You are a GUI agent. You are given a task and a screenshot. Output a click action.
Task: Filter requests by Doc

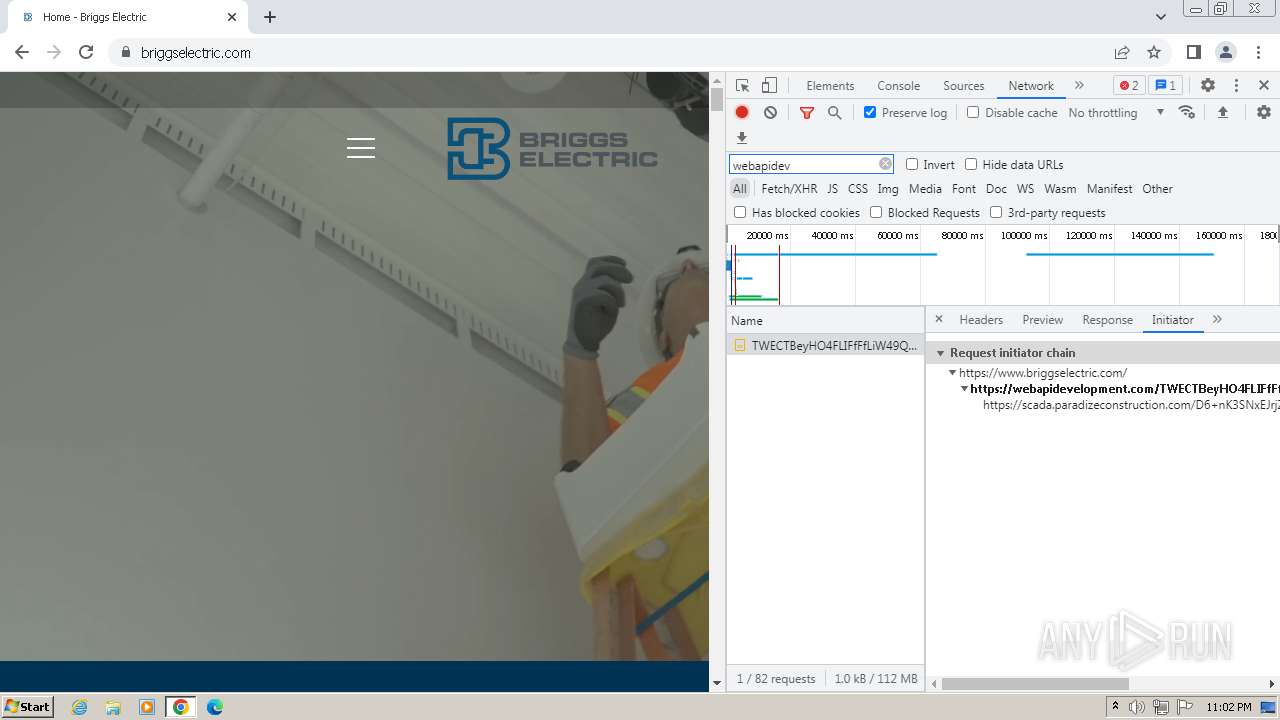point(996,188)
